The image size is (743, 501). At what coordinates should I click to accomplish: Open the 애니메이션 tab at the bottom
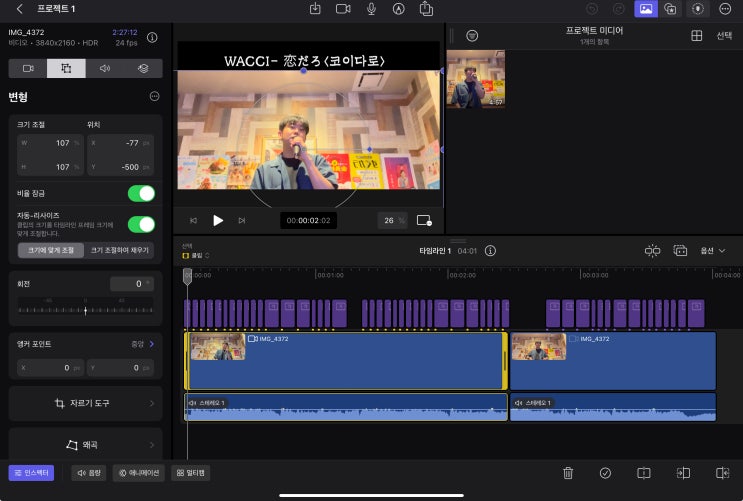pos(138,473)
